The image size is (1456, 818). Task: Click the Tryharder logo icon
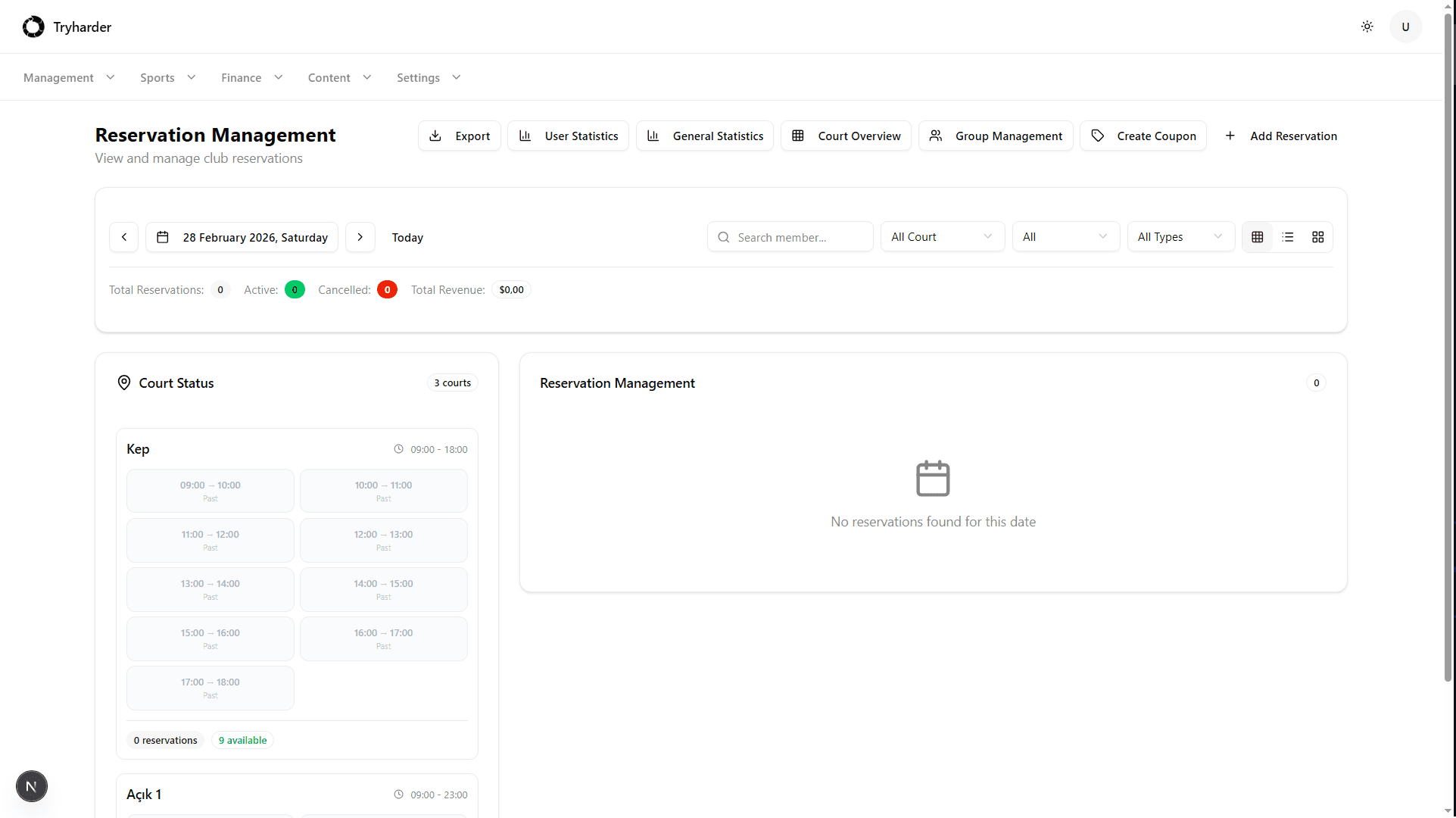[x=33, y=27]
